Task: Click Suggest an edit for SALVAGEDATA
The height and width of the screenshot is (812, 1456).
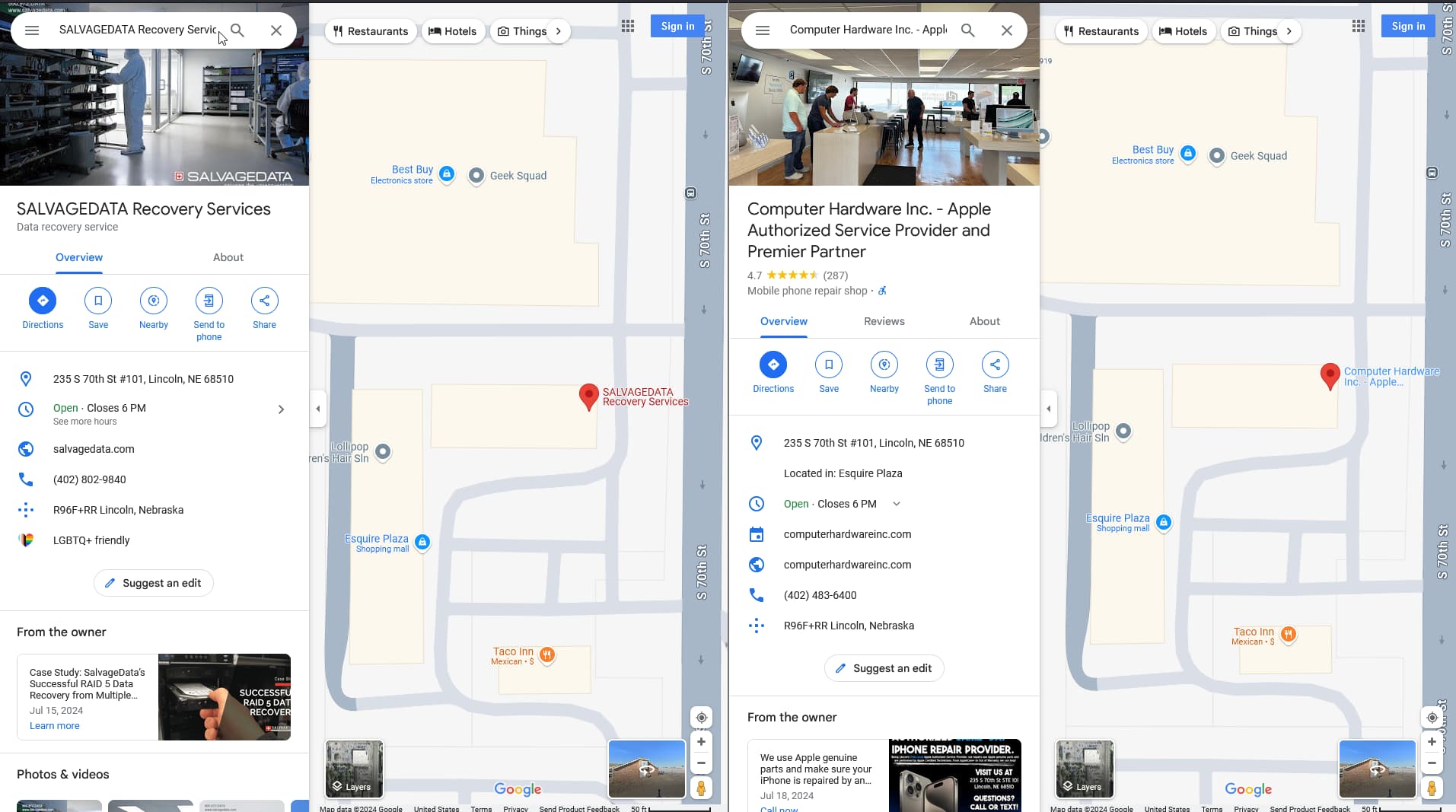Action: click(x=154, y=583)
